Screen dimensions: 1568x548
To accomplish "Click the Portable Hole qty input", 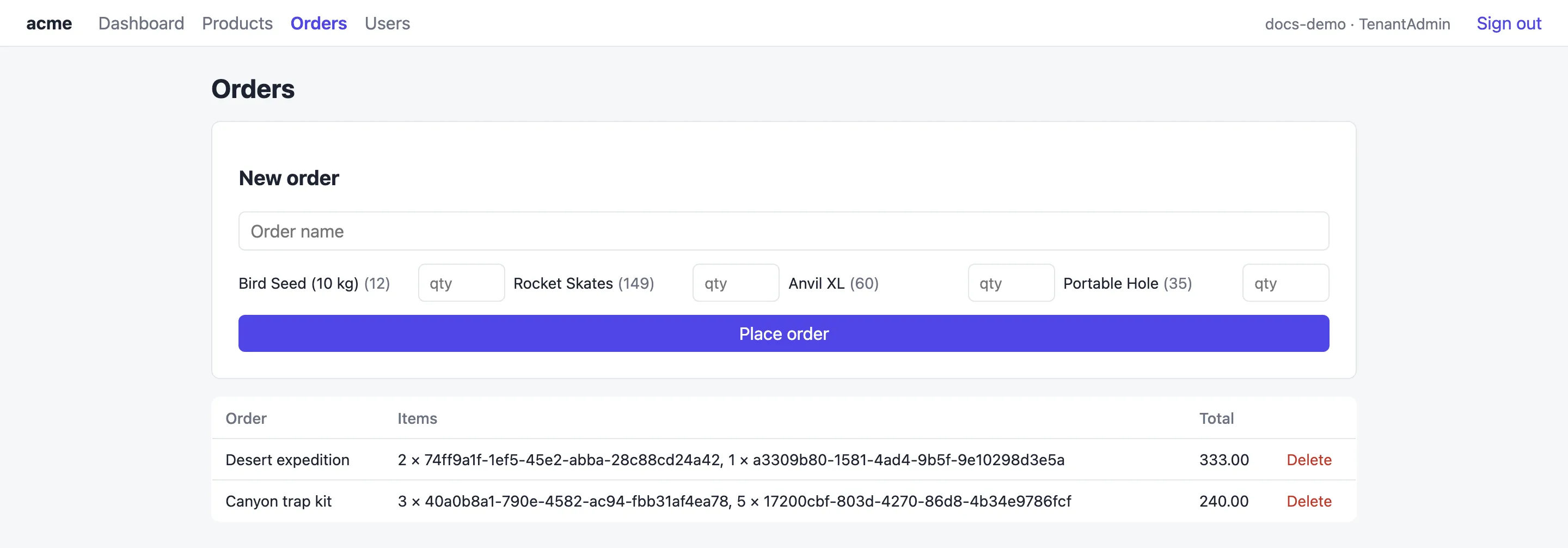I will coord(1285,283).
